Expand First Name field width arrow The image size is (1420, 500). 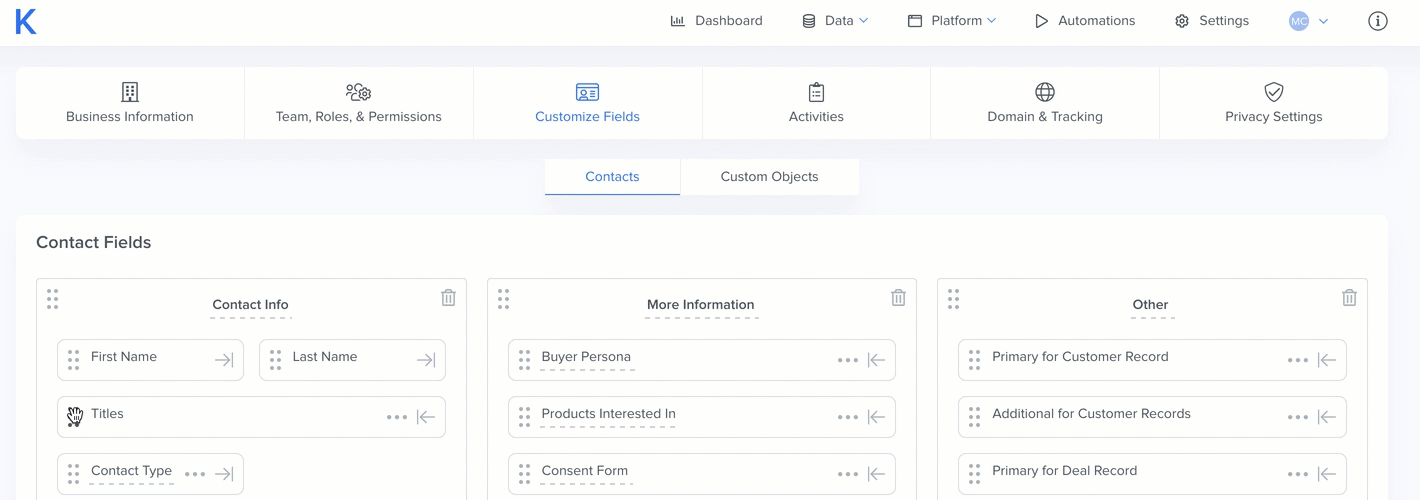(224, 361)
